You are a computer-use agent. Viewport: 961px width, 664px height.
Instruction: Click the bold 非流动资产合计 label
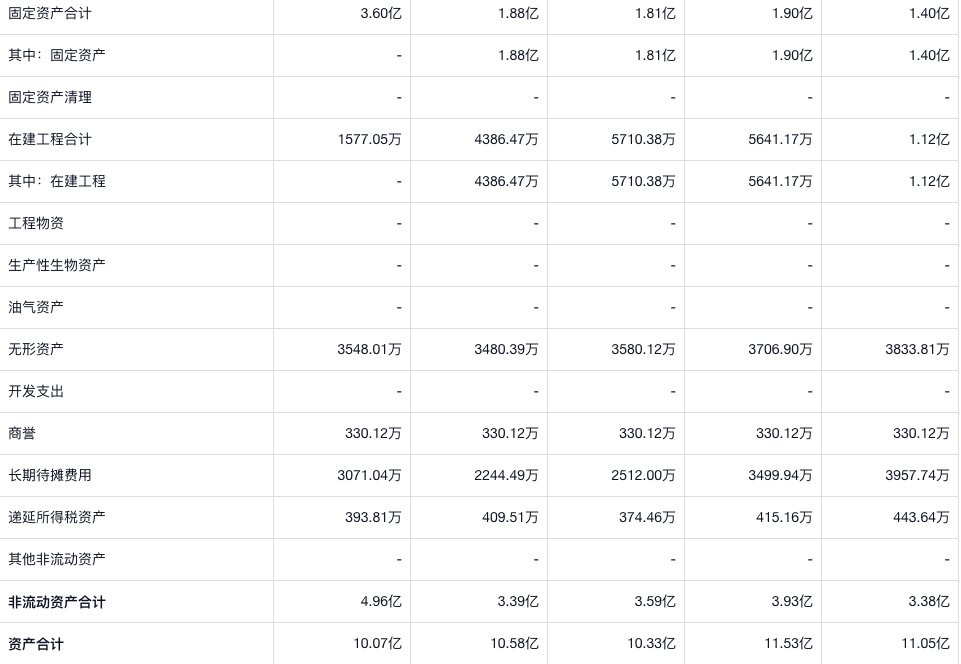(x=57, y=602)
